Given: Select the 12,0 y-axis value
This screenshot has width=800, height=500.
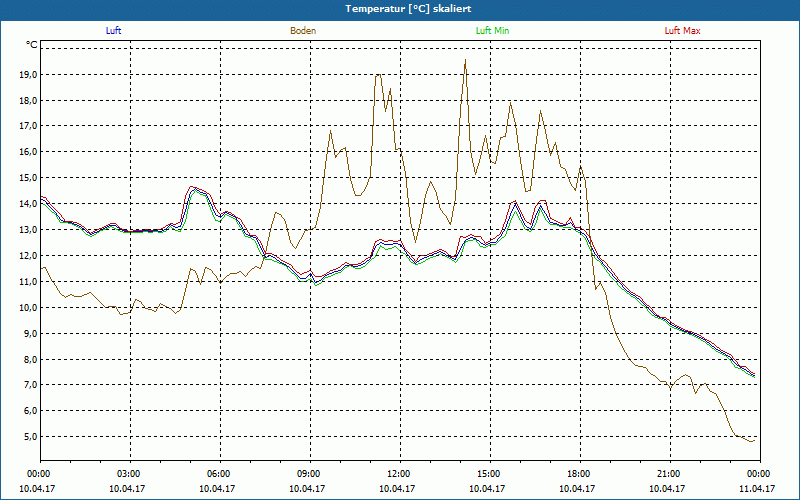Looking at the screenshot, I should (28, 256).
